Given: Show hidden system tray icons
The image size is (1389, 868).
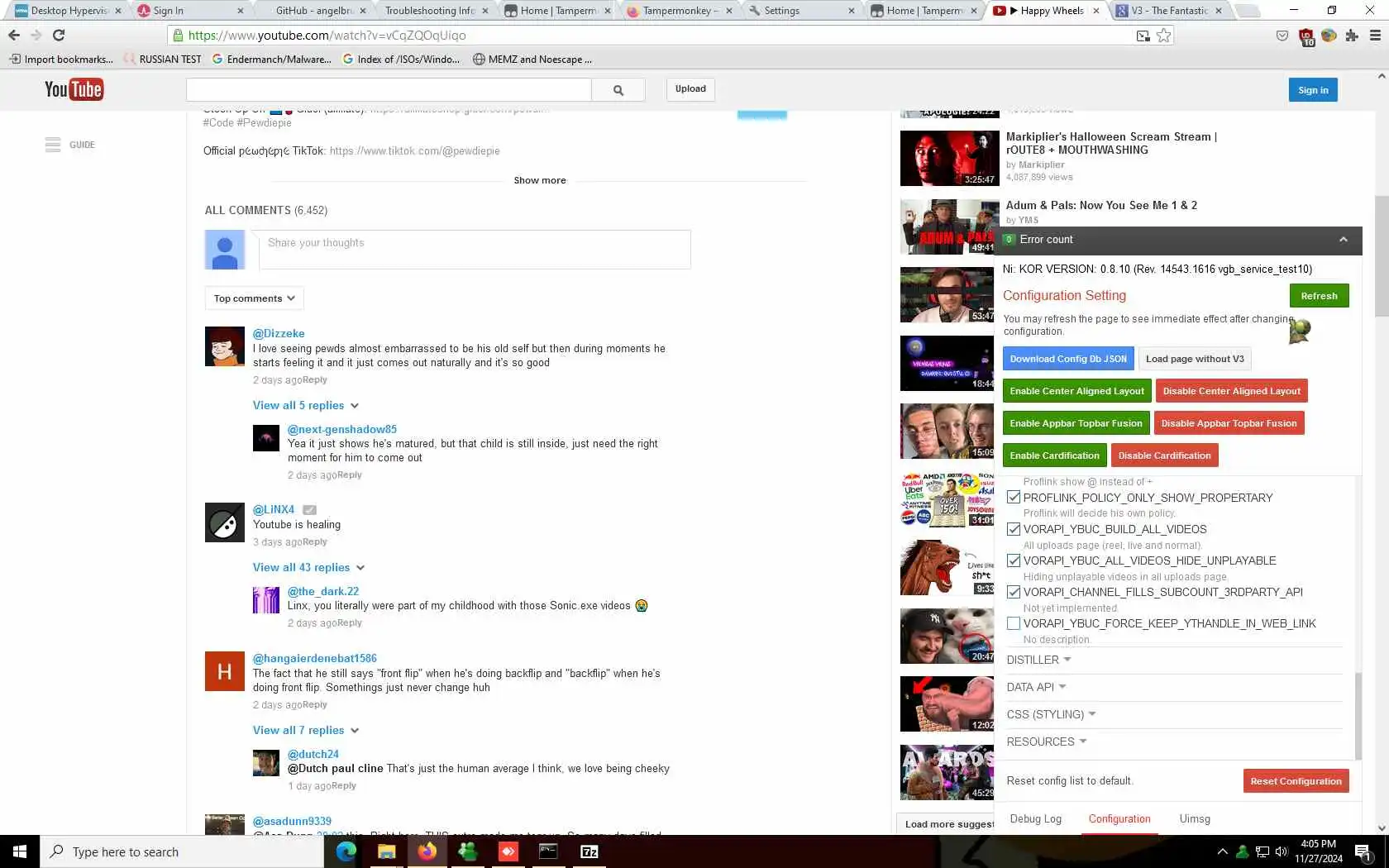Looking at the screenshot, I should click(1222, 851).
